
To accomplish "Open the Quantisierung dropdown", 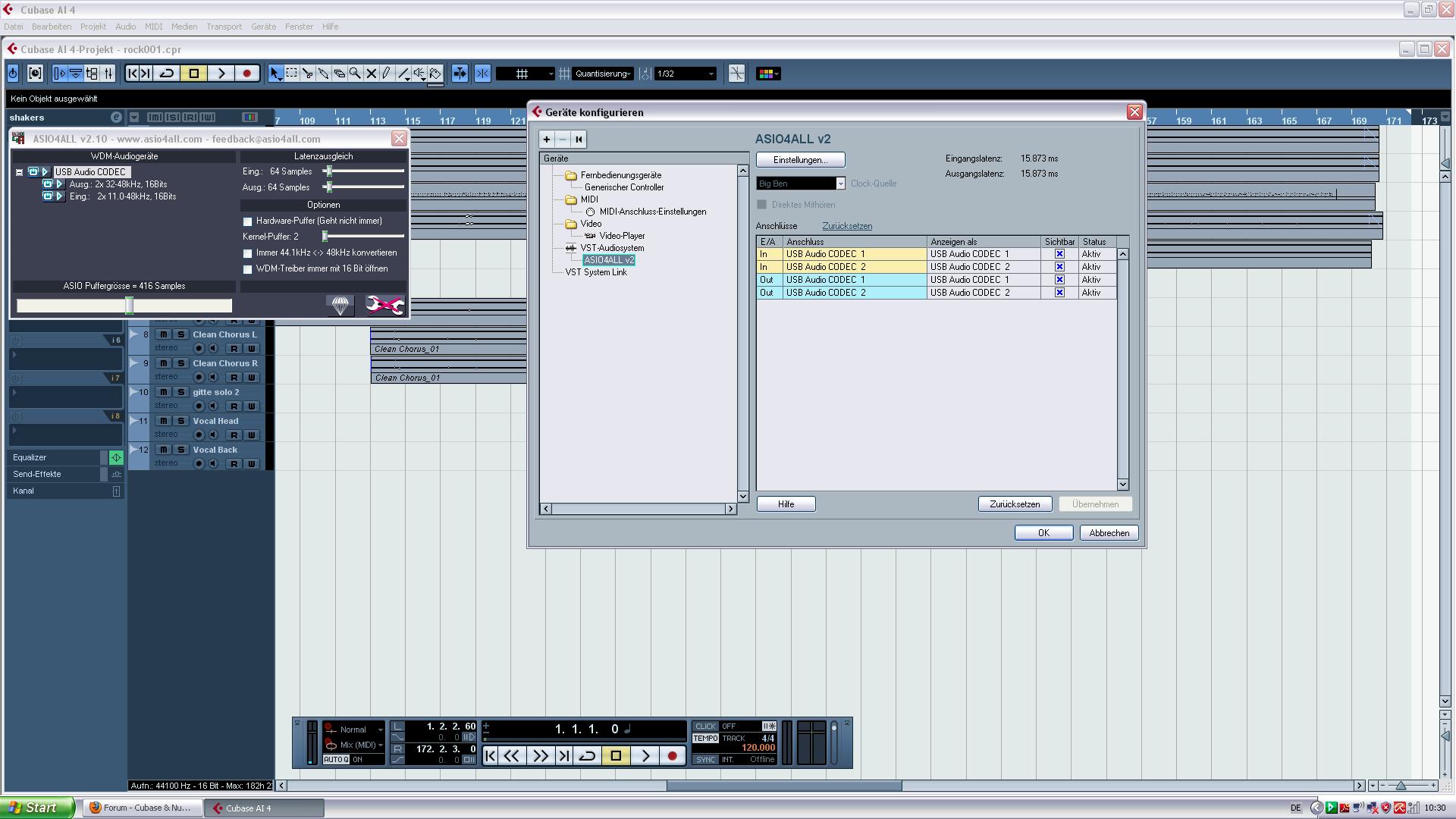I will click(603, 74).
